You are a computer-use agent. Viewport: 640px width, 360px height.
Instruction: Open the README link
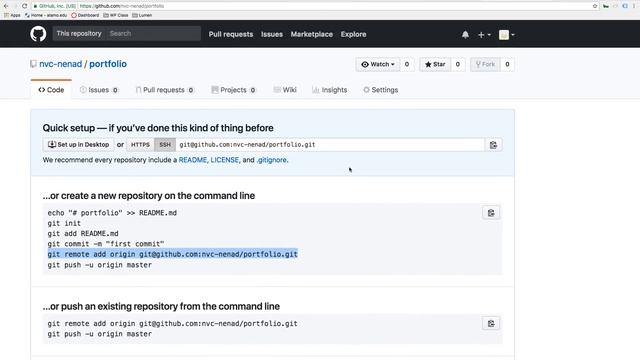tap(193, 160)
